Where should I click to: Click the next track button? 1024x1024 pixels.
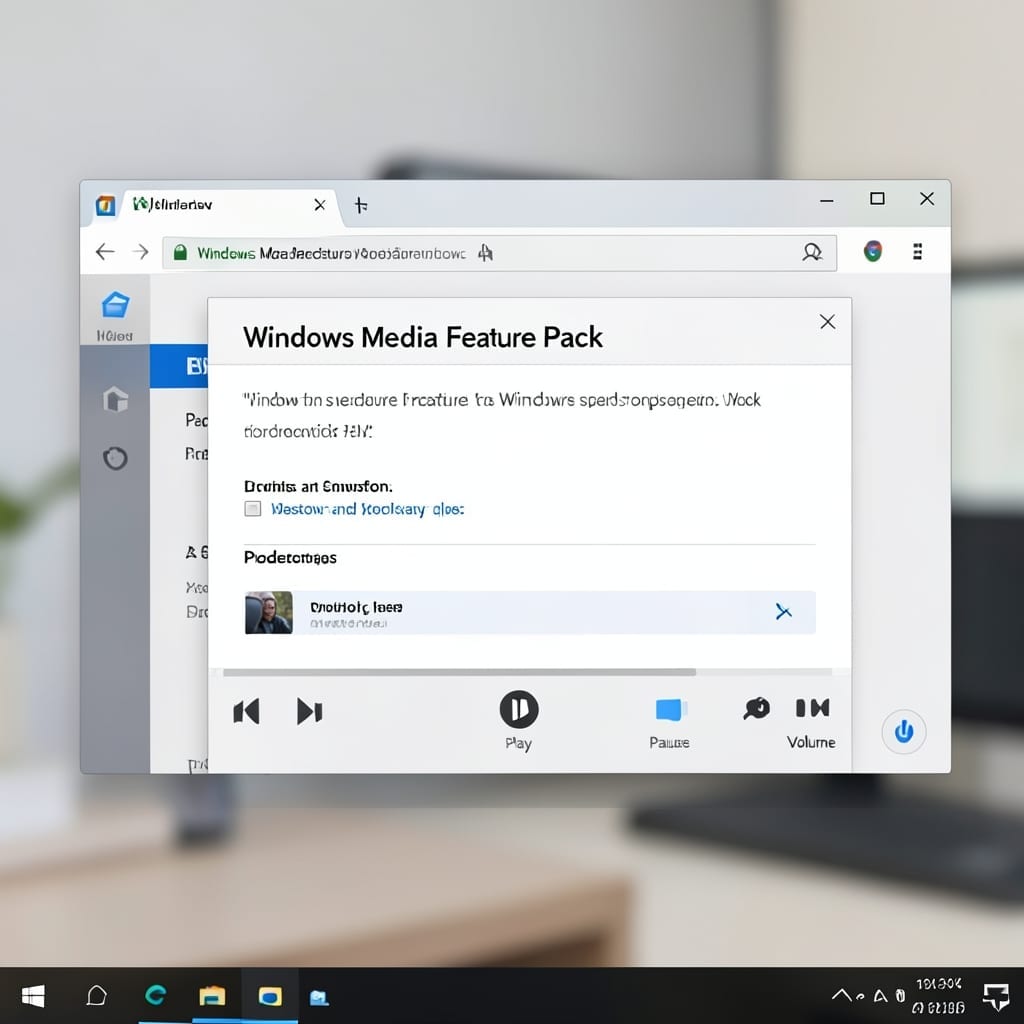pos(309,711)
